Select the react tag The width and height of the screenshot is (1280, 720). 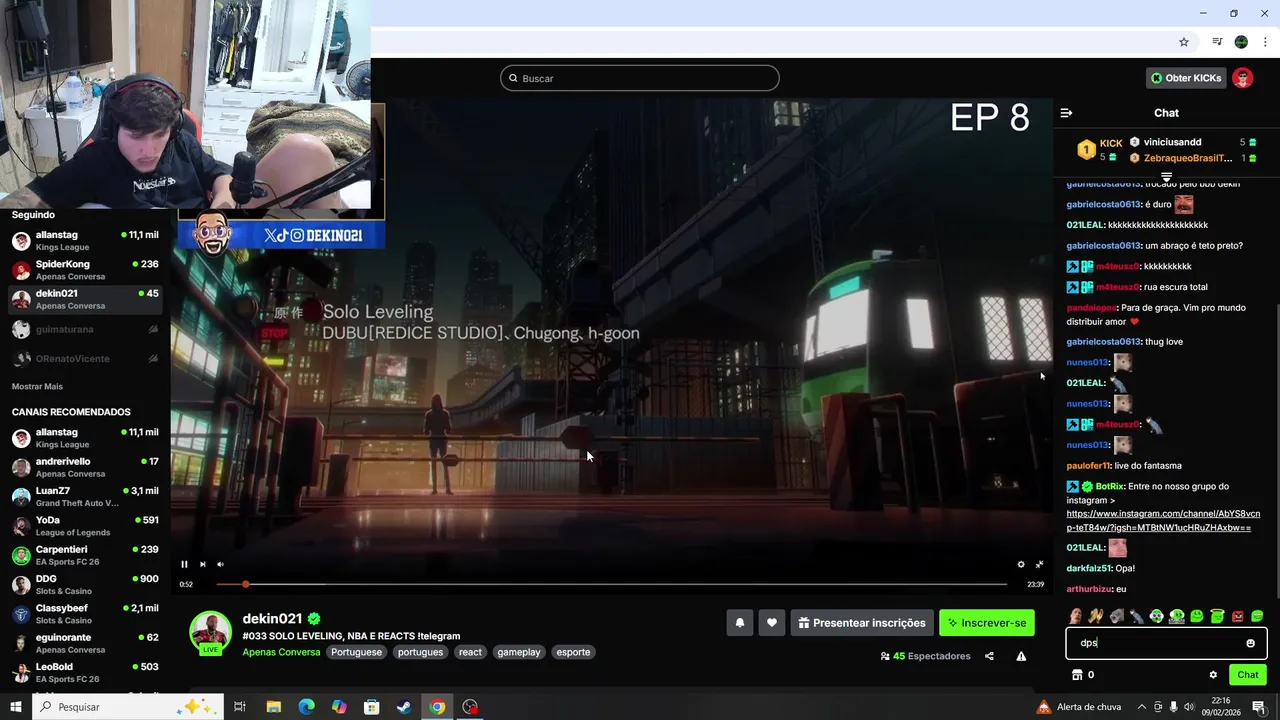coord(470,652)
